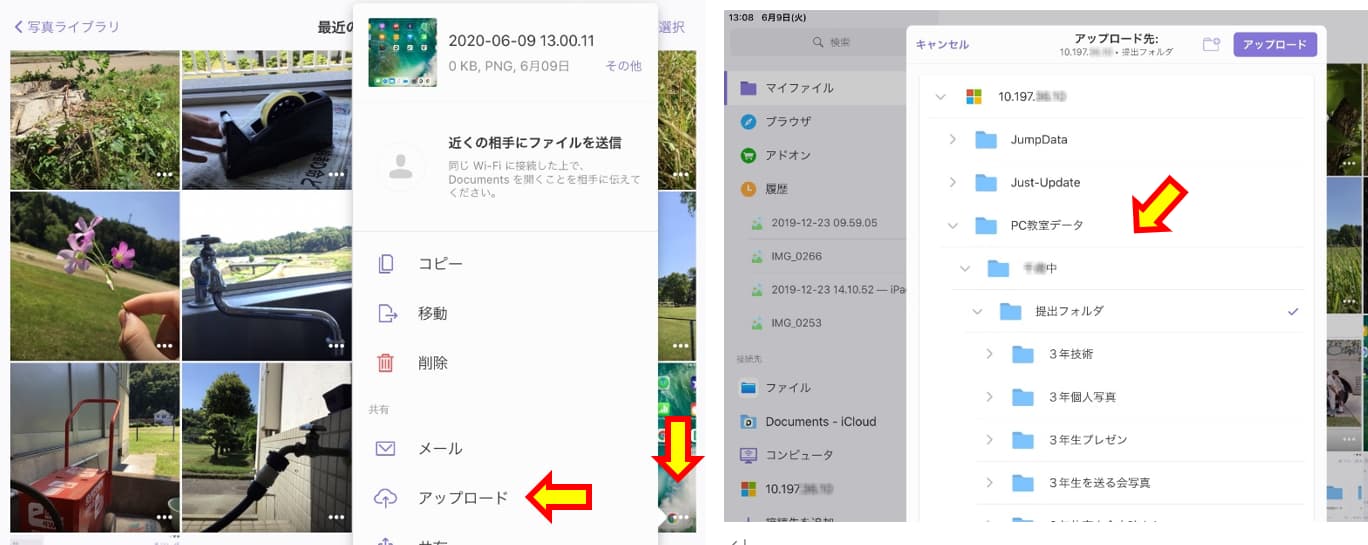Image resolution: width=1368 pixels, height=545 pixels.
Task: Tap the purple アップロード button
Action: [x=1275, y=45]
